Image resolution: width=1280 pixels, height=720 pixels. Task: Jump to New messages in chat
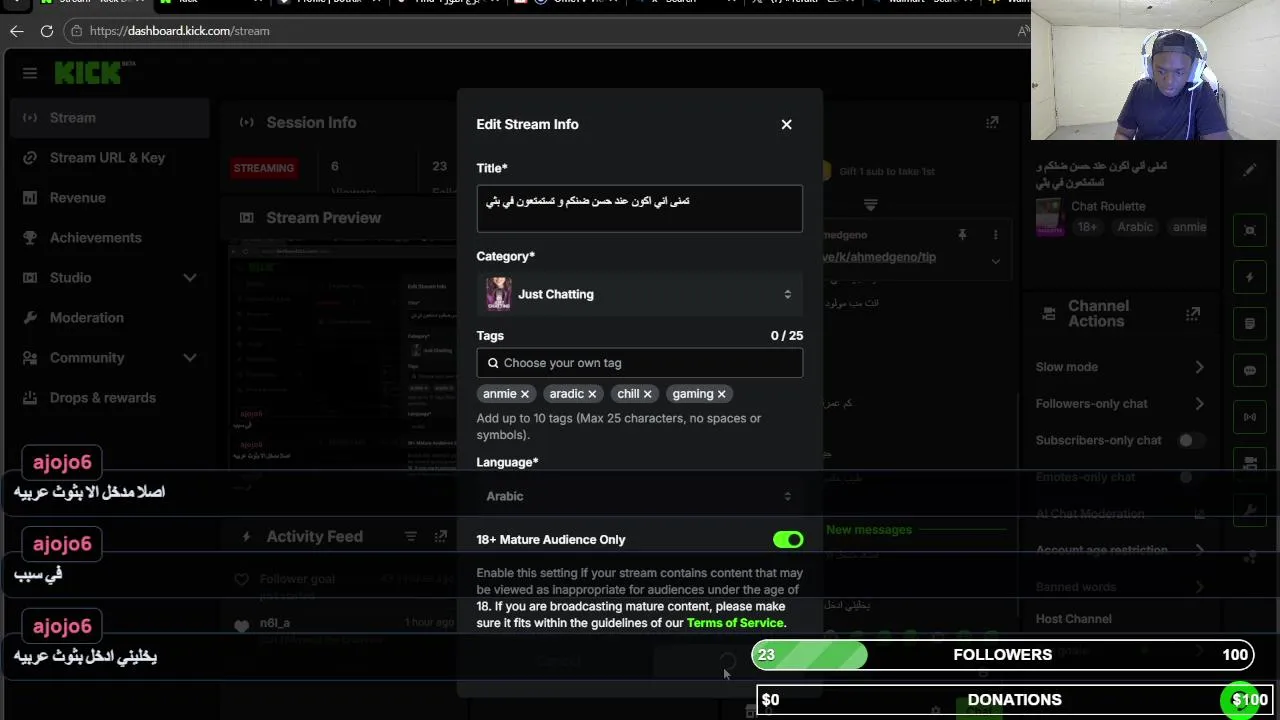[x=869, y=530]
